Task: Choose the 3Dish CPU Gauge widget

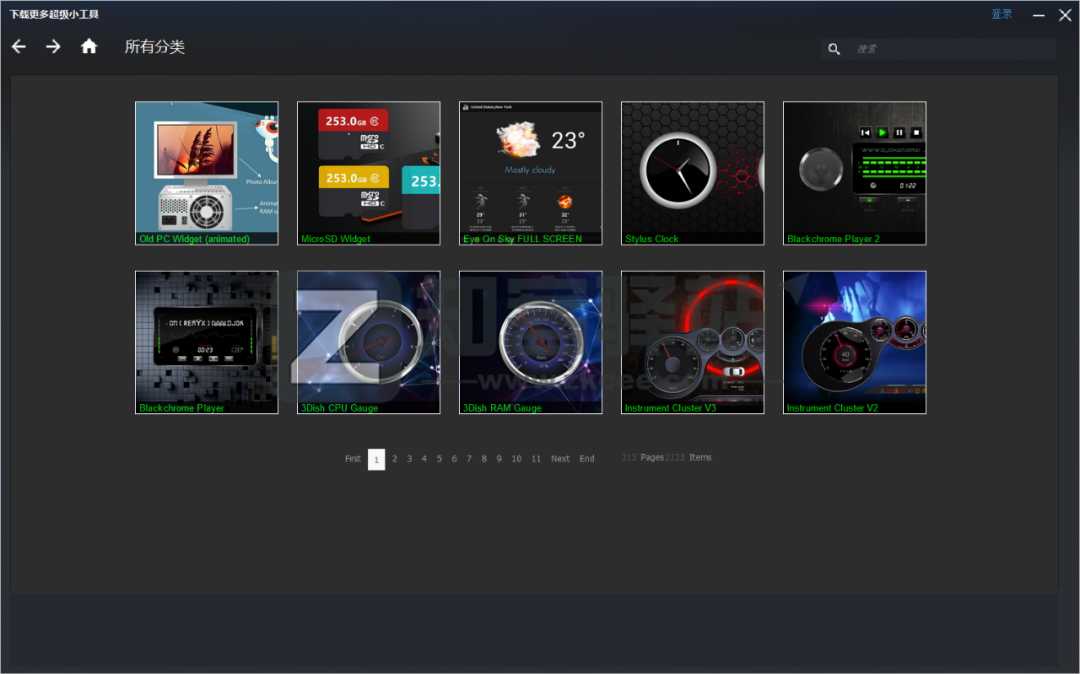Action: pos(369,342)
